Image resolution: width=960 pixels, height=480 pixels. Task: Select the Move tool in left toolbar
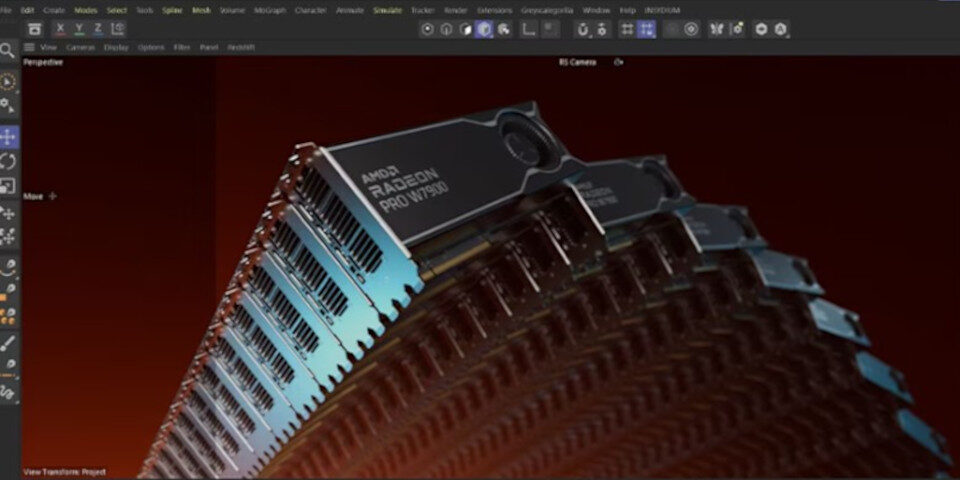[x=8, y=136]
